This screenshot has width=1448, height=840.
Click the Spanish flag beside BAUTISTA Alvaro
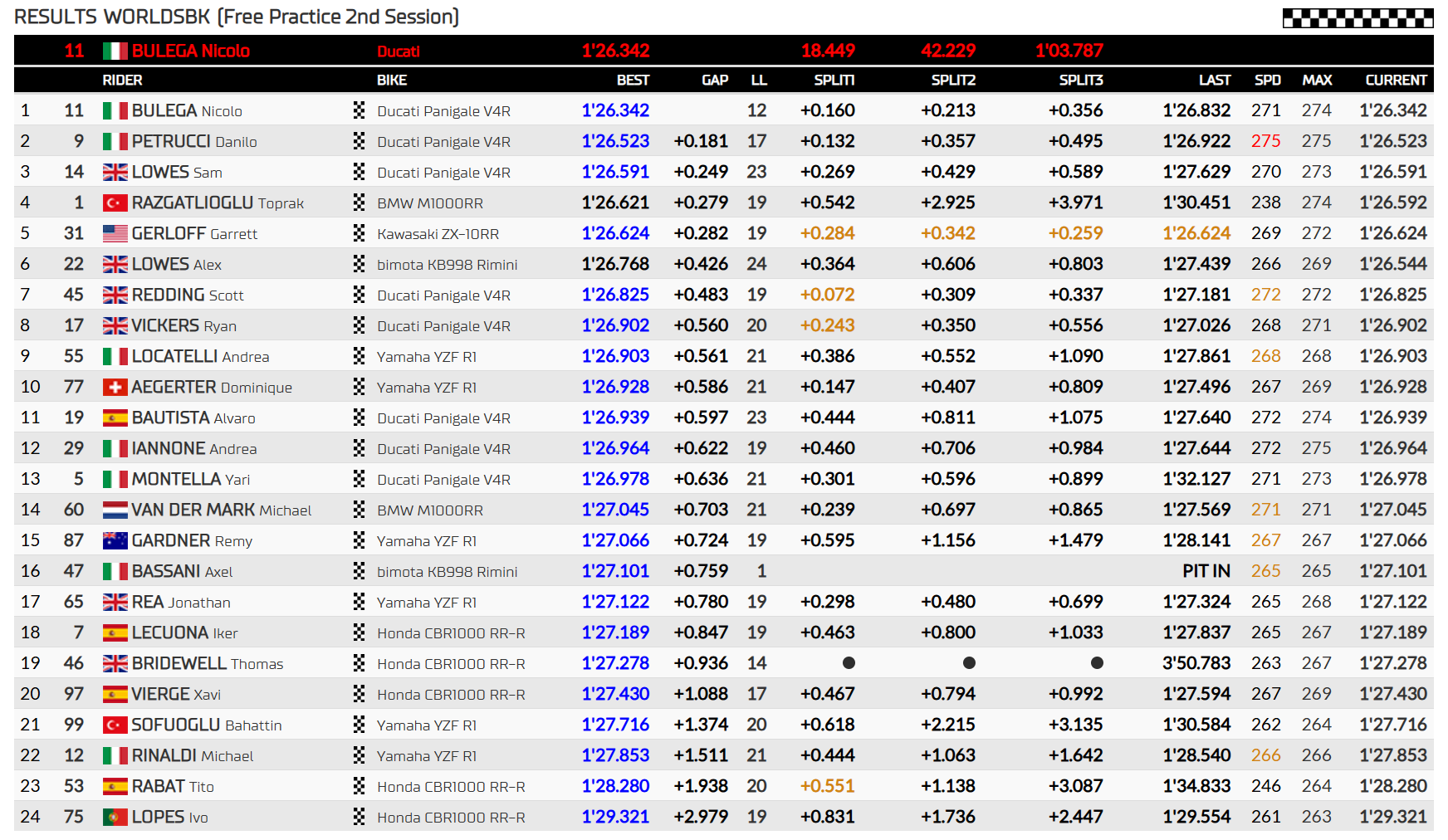115,418
